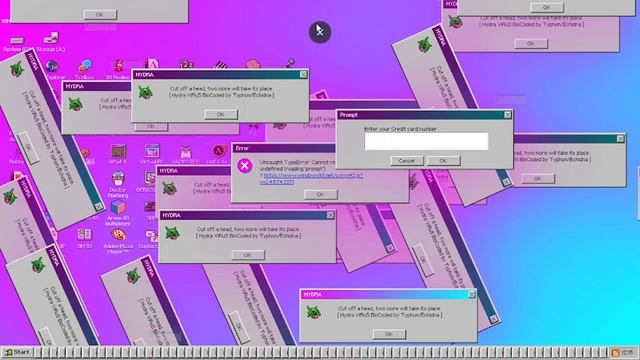
Task: Click OK in cut-off dialog above System (C:)
Action: (100, 15)
